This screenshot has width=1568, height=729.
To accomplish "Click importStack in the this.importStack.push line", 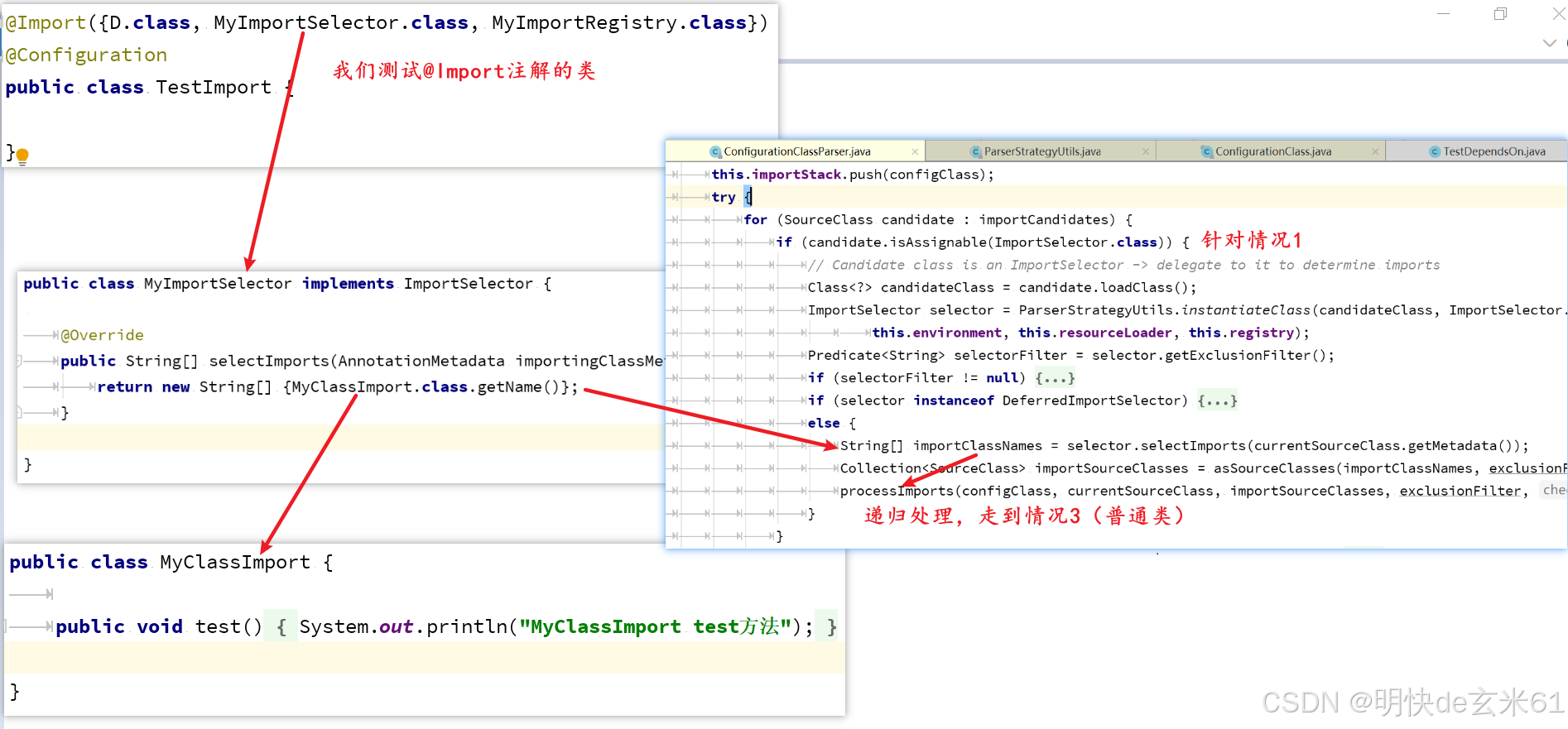I will point(796,175).
